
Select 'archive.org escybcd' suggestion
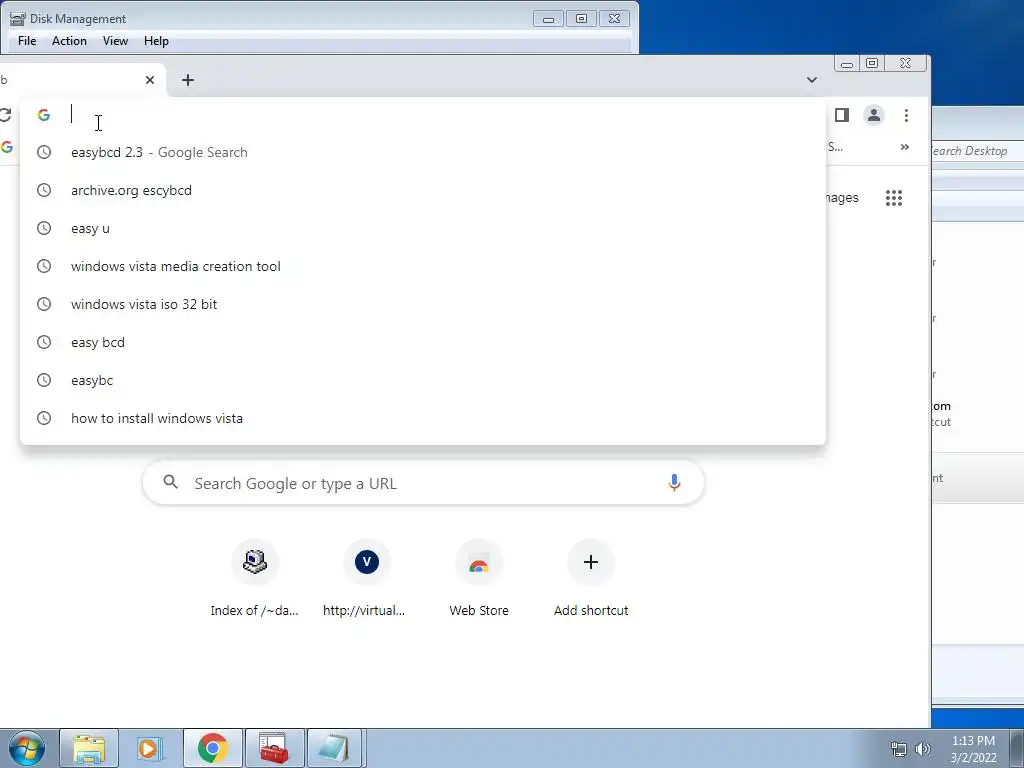[x=423, y=190]
